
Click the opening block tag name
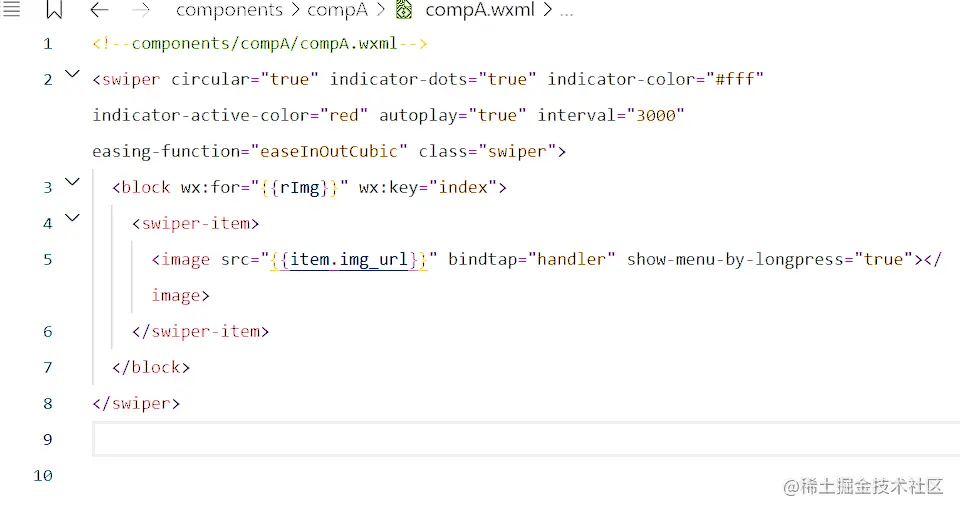click(x=146, y=187)
